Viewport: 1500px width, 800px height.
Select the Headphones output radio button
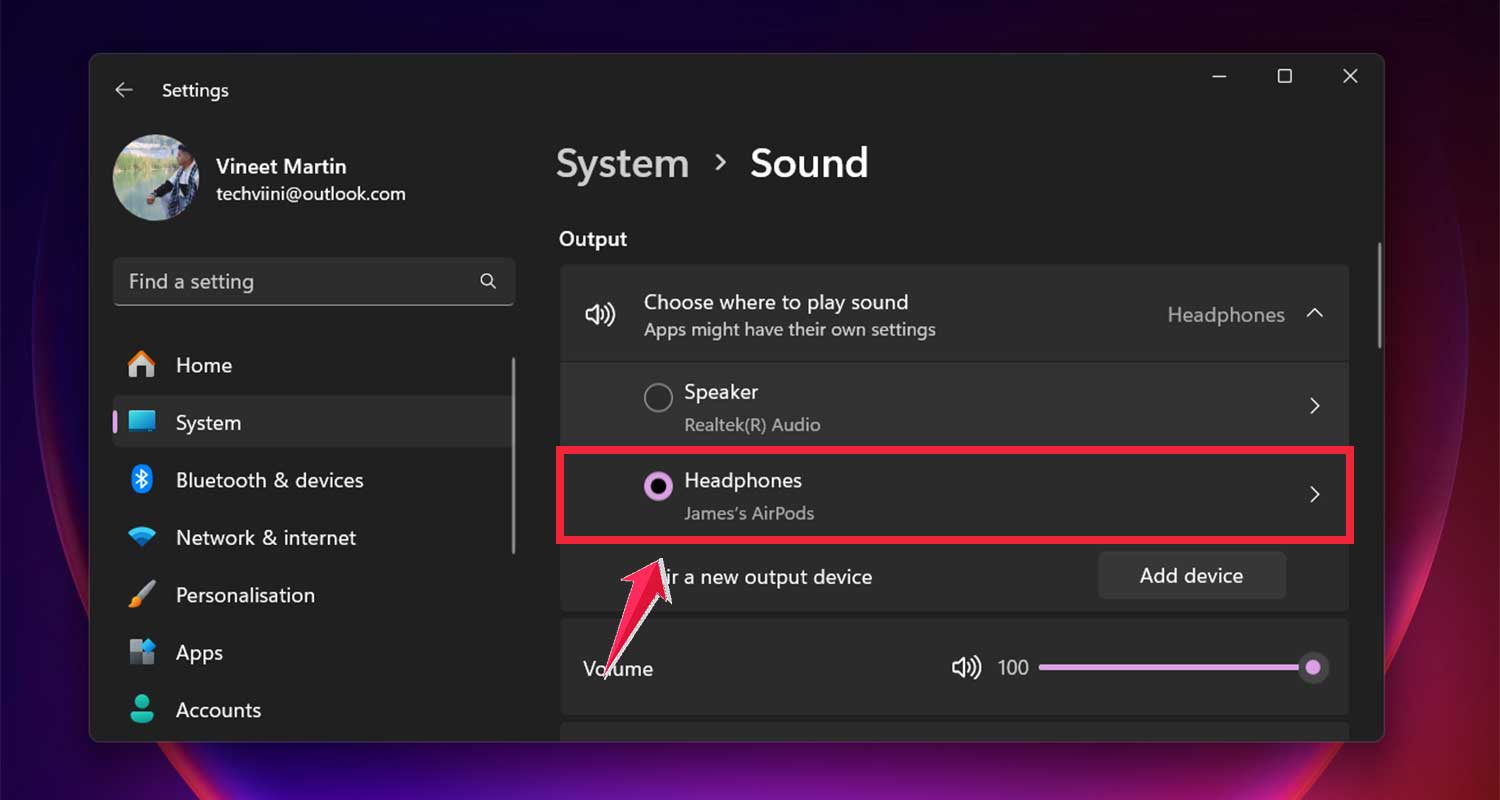coord(658,485)
